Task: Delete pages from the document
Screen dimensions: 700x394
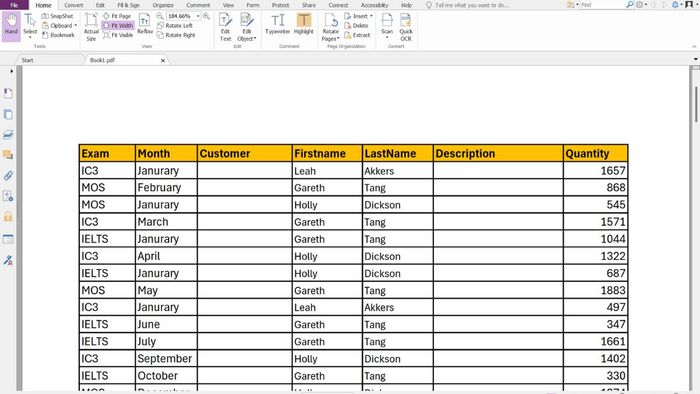Action: (x=356, y=25)
